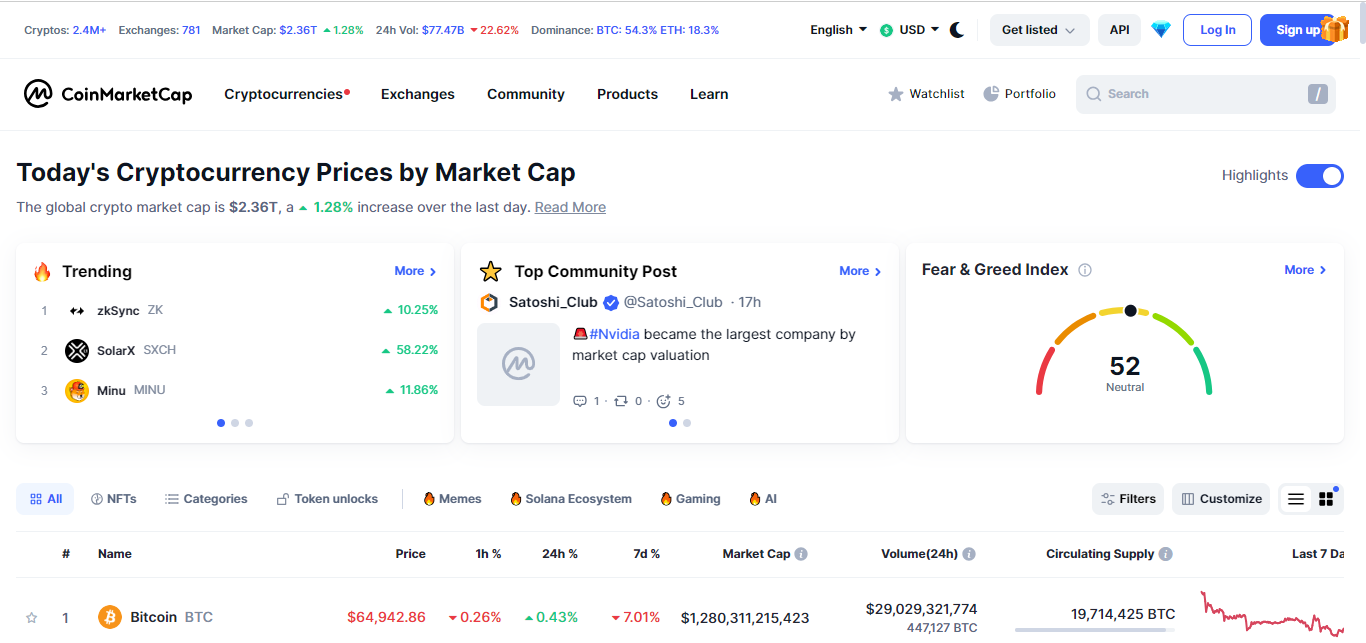Open the Gaming category
The width and height of the screenshot is (1366, 643).
[x=690, y=499]
